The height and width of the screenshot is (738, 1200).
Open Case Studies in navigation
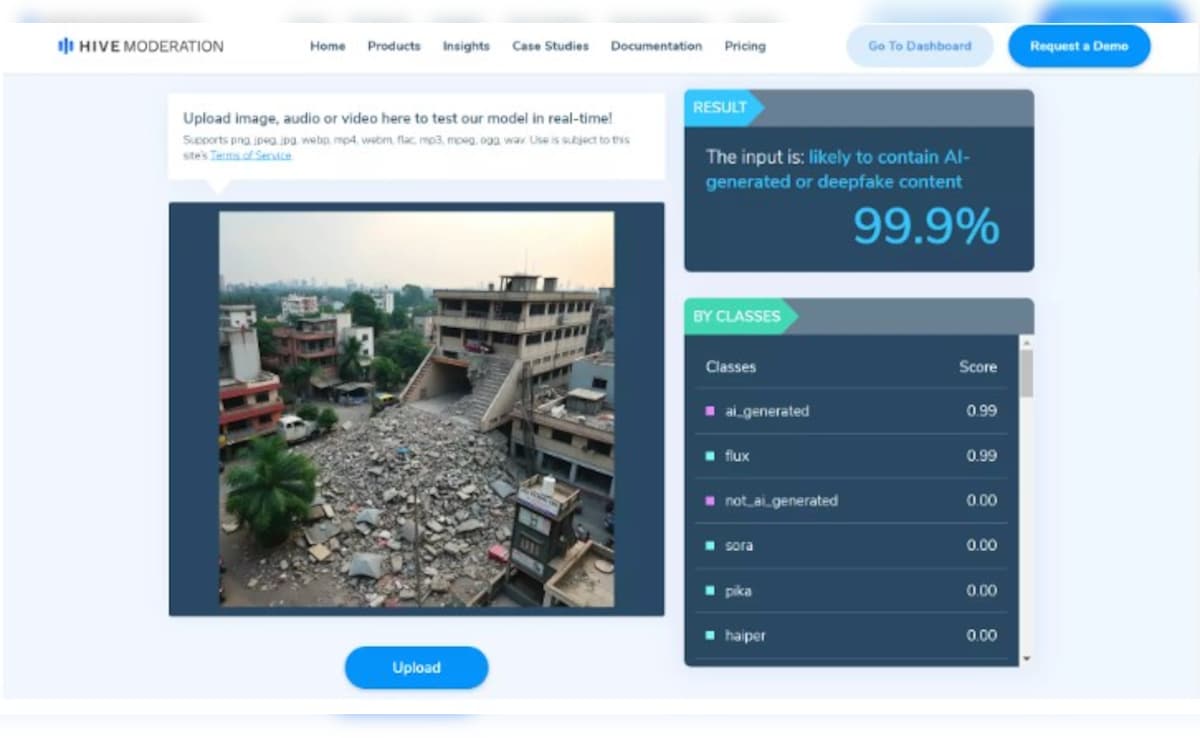[550, 46]
